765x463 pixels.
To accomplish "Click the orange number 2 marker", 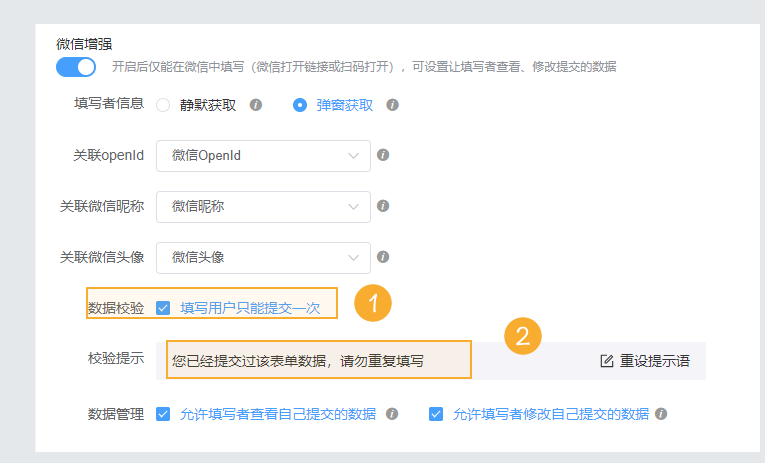I will (x=521, y=336).
